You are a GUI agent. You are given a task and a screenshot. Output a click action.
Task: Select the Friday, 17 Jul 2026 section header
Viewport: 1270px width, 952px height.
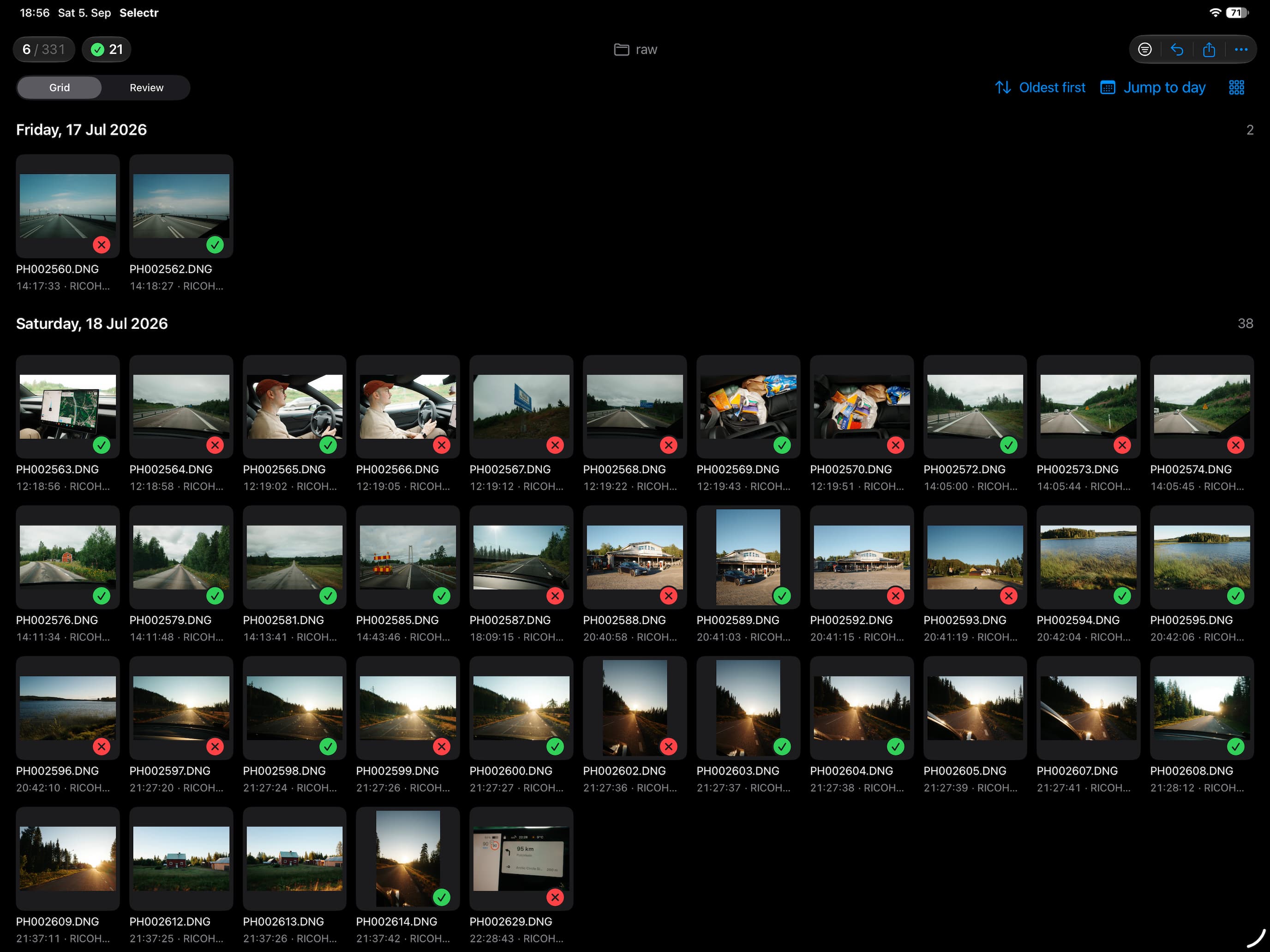tap(82, 130)
